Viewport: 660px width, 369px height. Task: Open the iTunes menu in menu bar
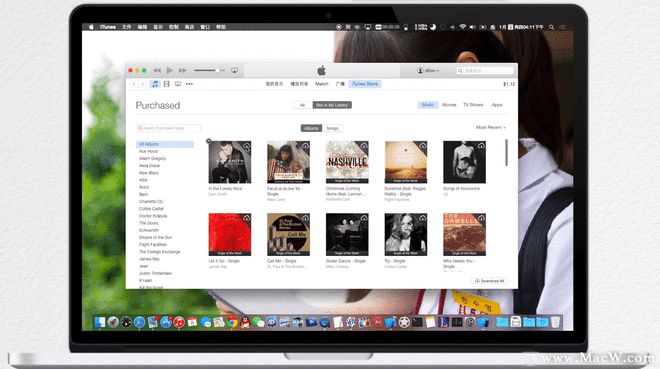(108, 27)
